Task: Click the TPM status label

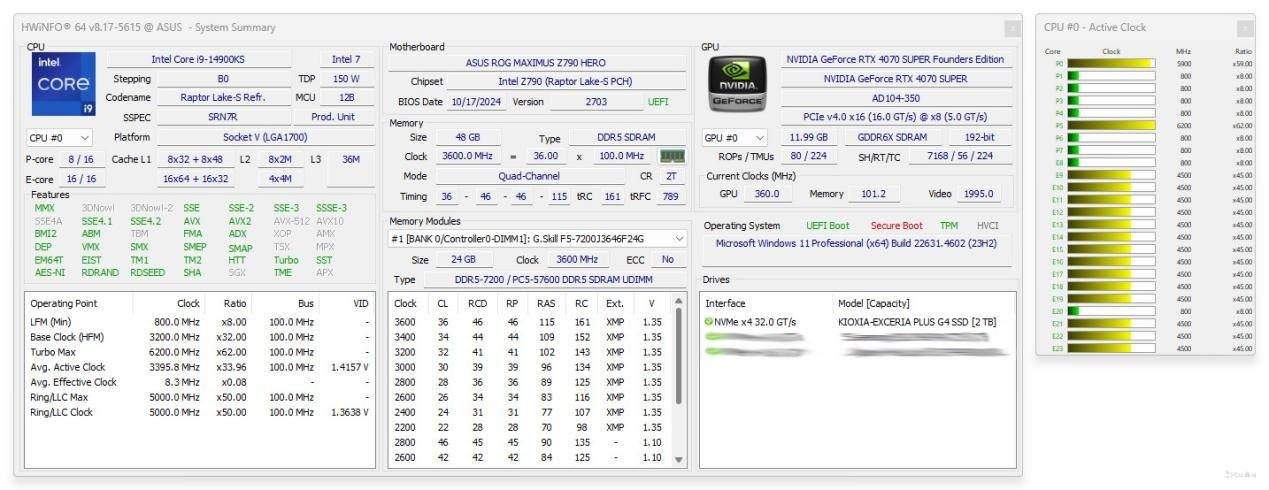Action: [x=948, y=226]
